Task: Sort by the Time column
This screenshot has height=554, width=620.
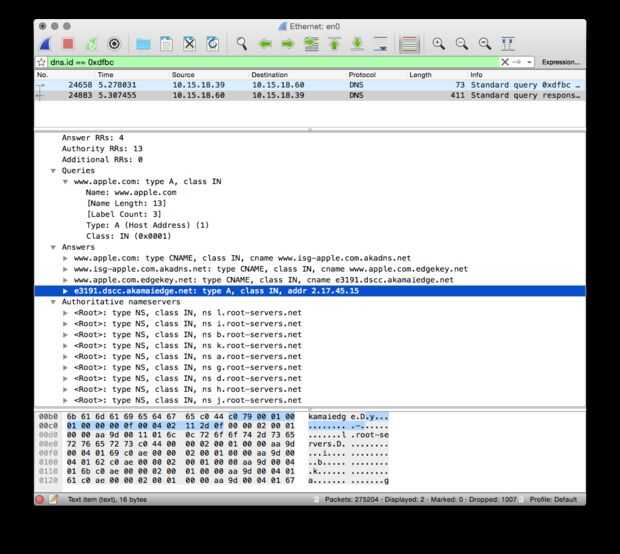Action: click(x=106, y=75)
